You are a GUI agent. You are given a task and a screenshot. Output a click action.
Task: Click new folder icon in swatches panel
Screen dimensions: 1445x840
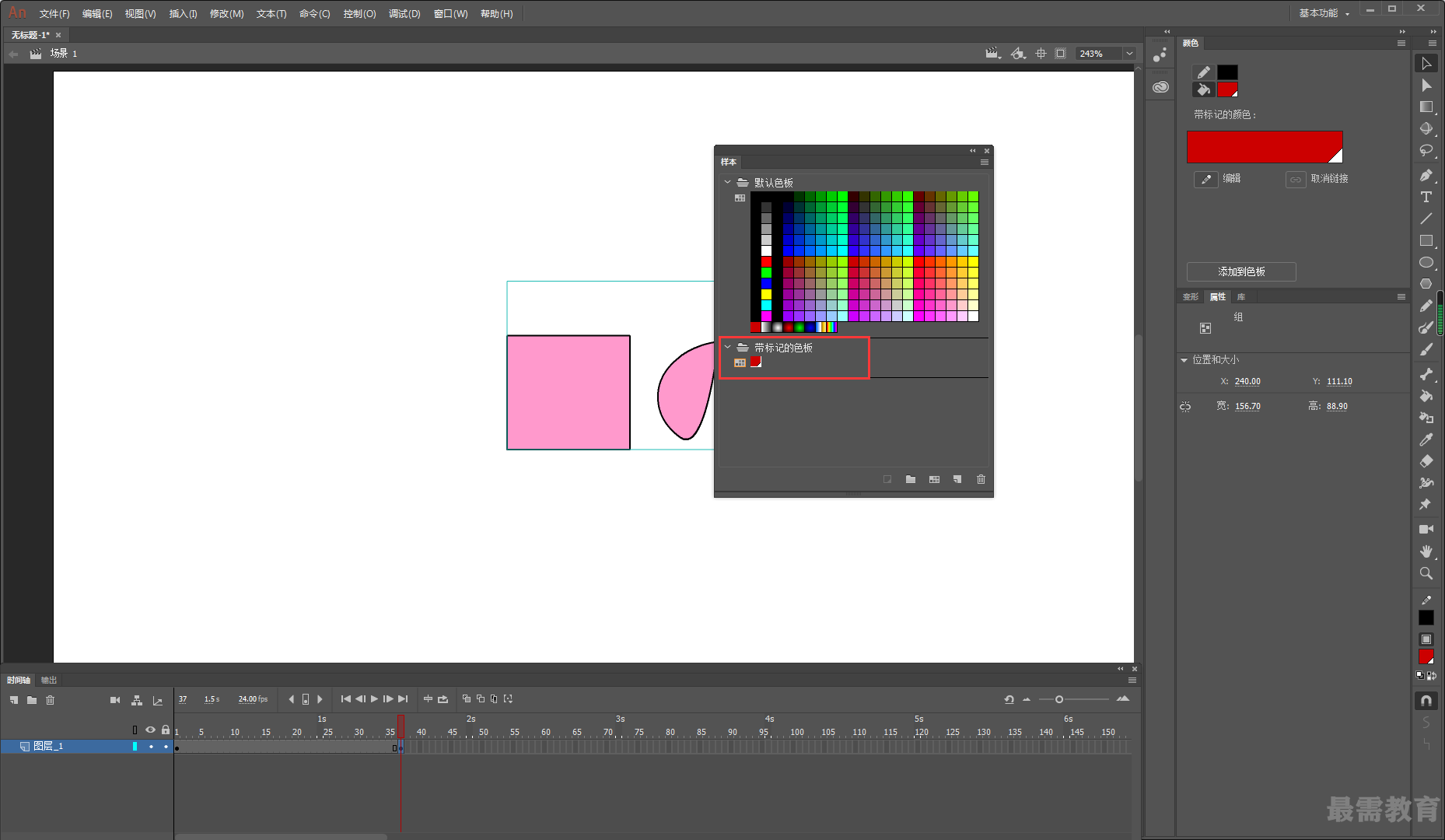tap(911, 479)
